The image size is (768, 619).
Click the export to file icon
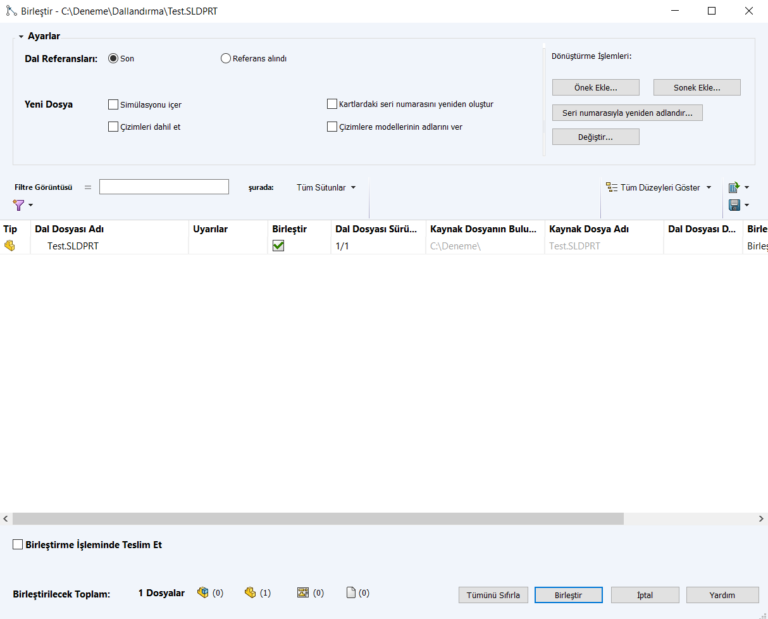pos(734,187)
